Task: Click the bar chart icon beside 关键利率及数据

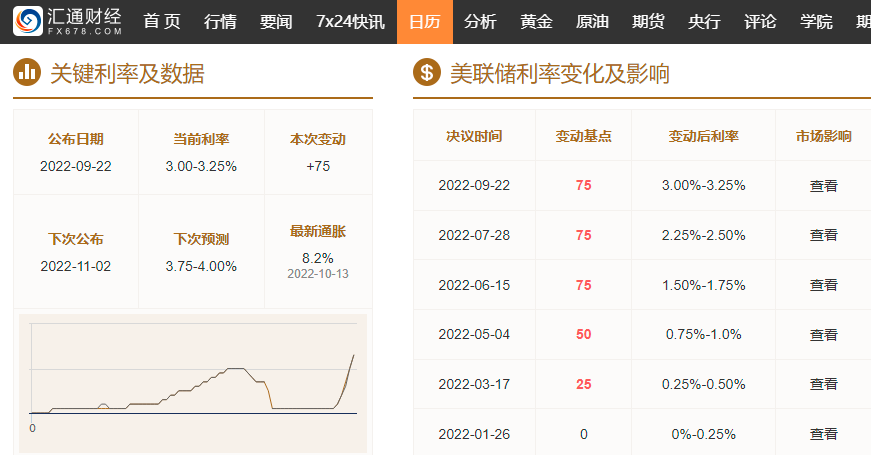Action: 27,72
